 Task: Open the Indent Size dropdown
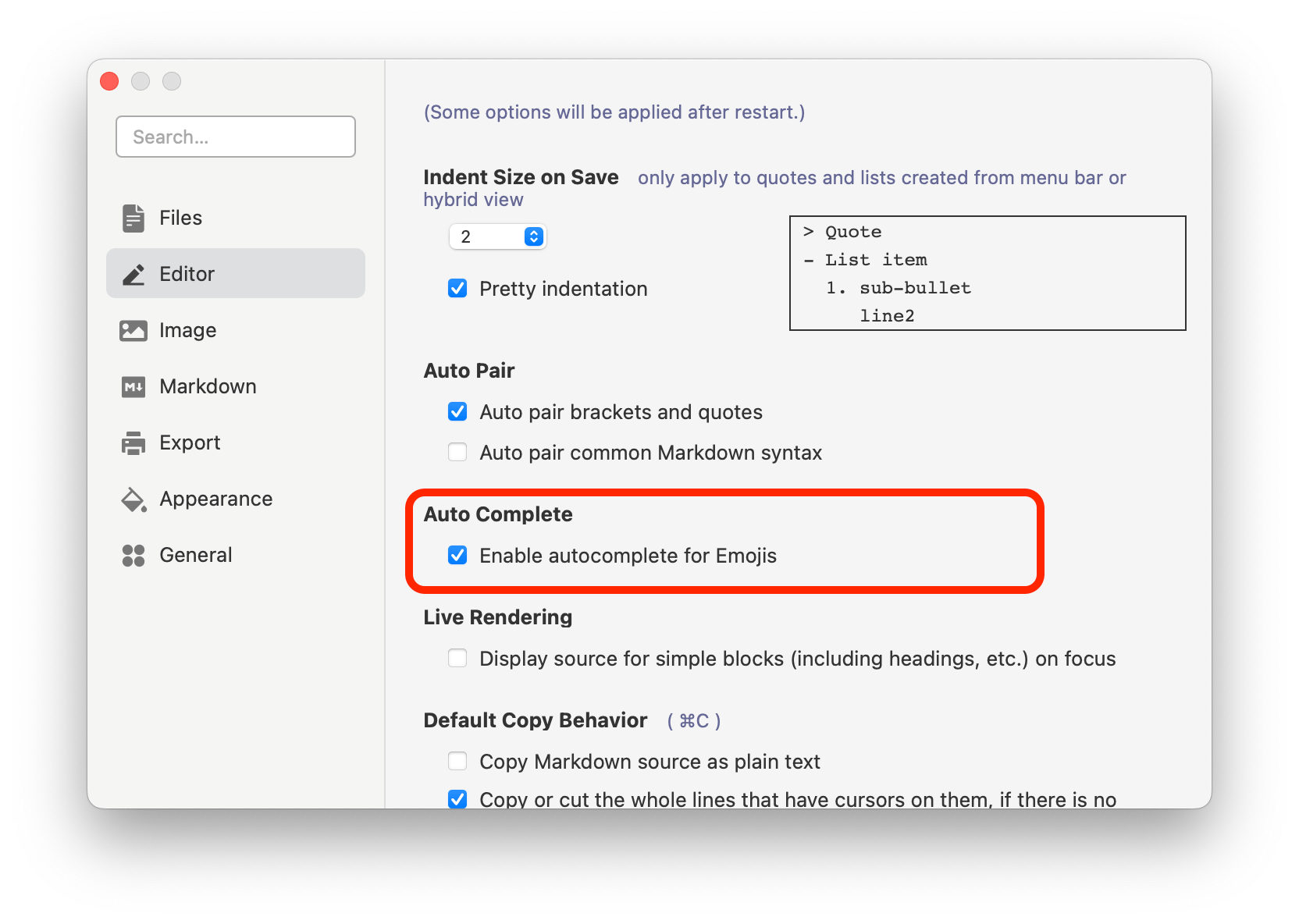coord(497,236)
